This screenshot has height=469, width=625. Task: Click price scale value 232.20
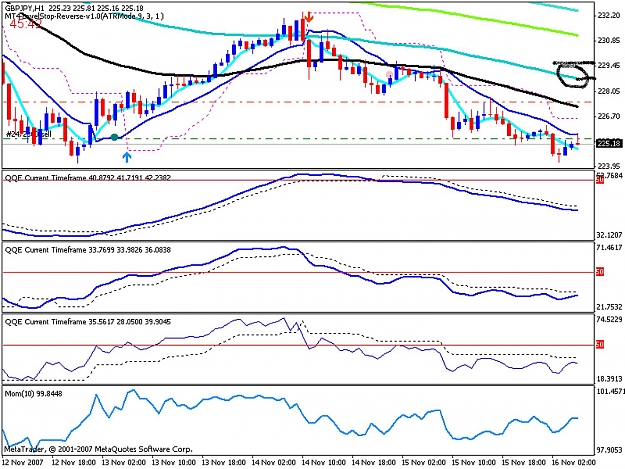[608, 15]
